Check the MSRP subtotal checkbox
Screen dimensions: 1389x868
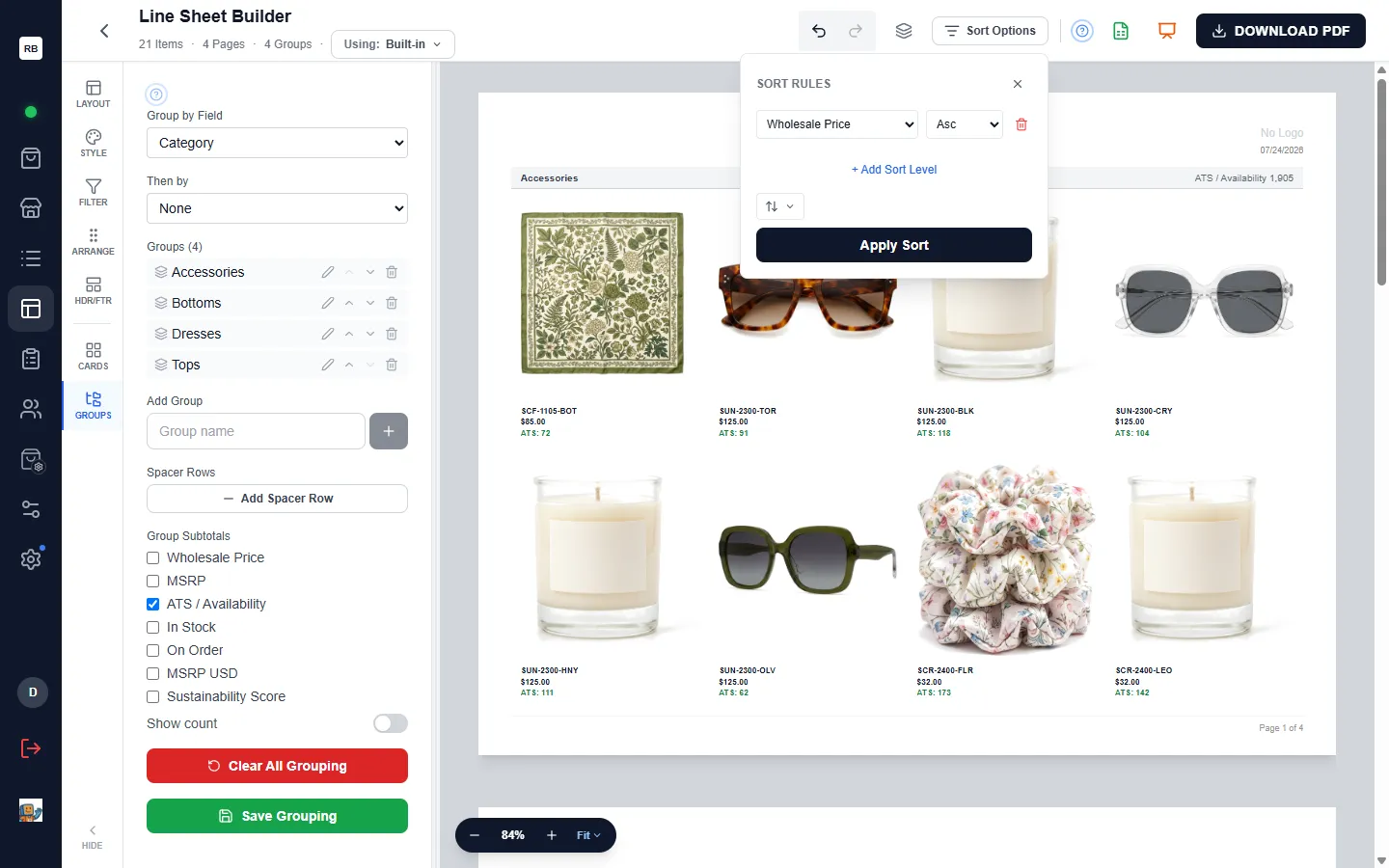pyautogui.click(x=152, y=581)
